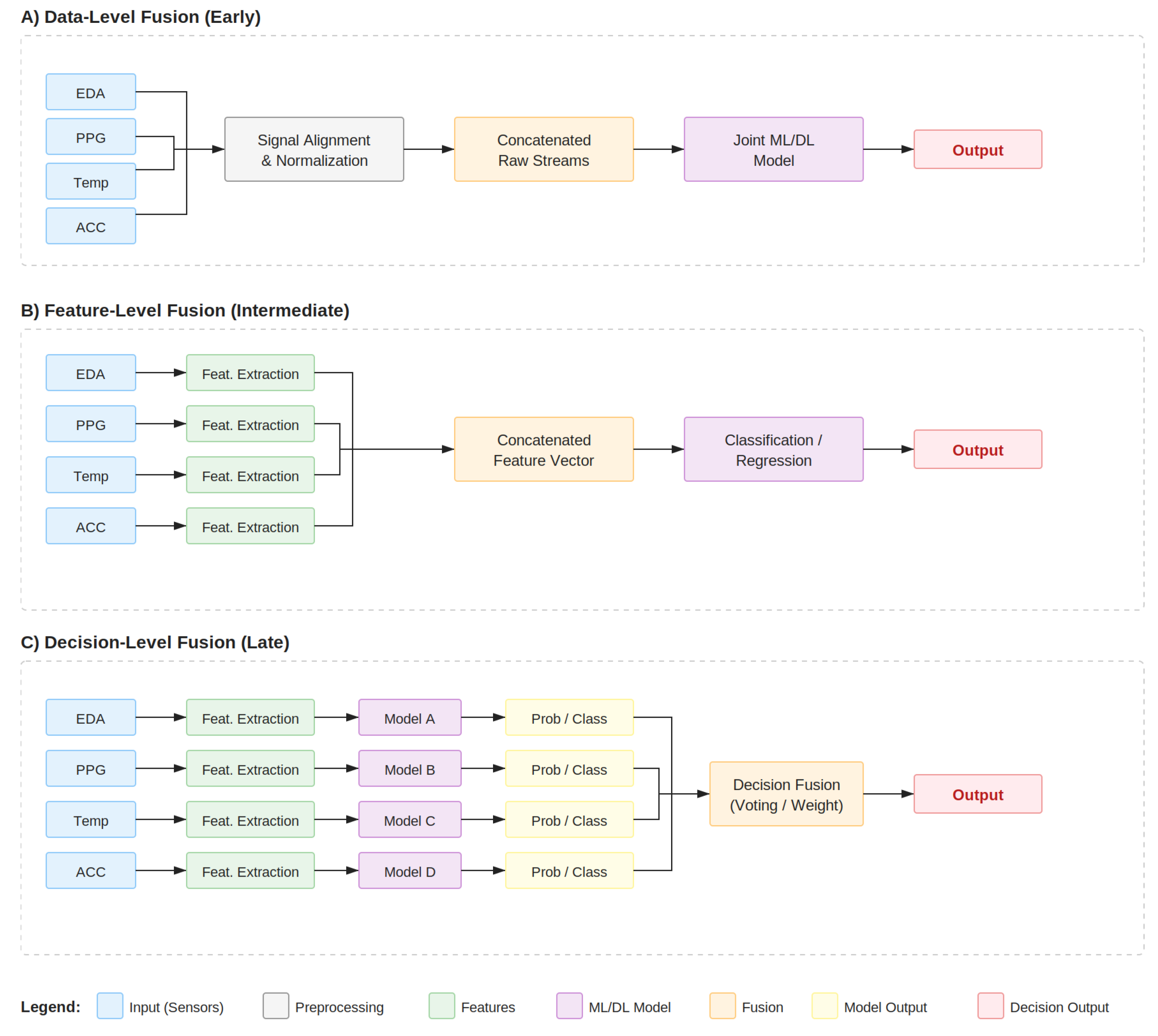Click the ML/DL Model purple legend swatch
1158x1036 pixels.
(569, 1006)
